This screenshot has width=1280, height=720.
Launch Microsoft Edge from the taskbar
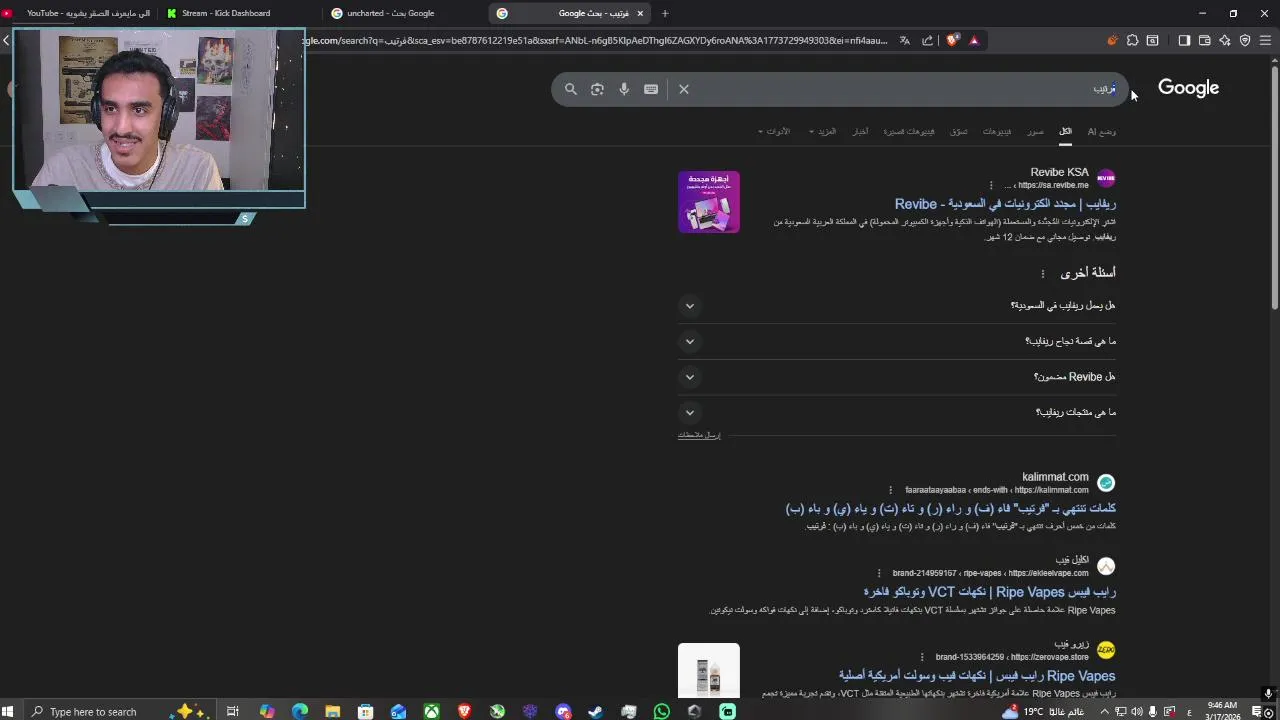[x=300, y=712]
